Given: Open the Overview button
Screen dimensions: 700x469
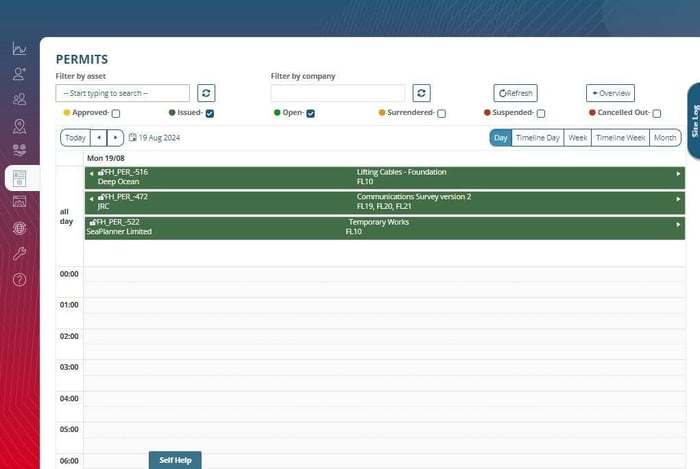Looking at the screenshot, I should pos(610,93).
